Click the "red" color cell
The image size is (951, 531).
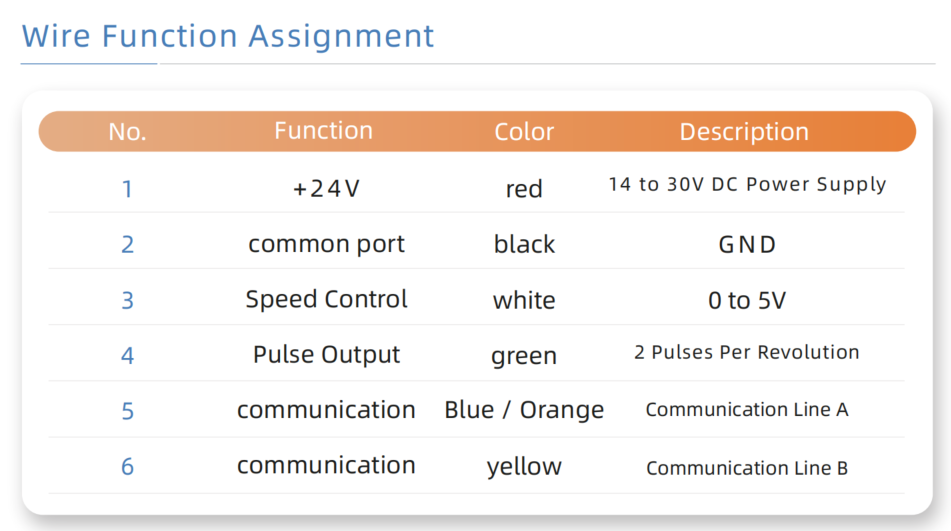524,189
